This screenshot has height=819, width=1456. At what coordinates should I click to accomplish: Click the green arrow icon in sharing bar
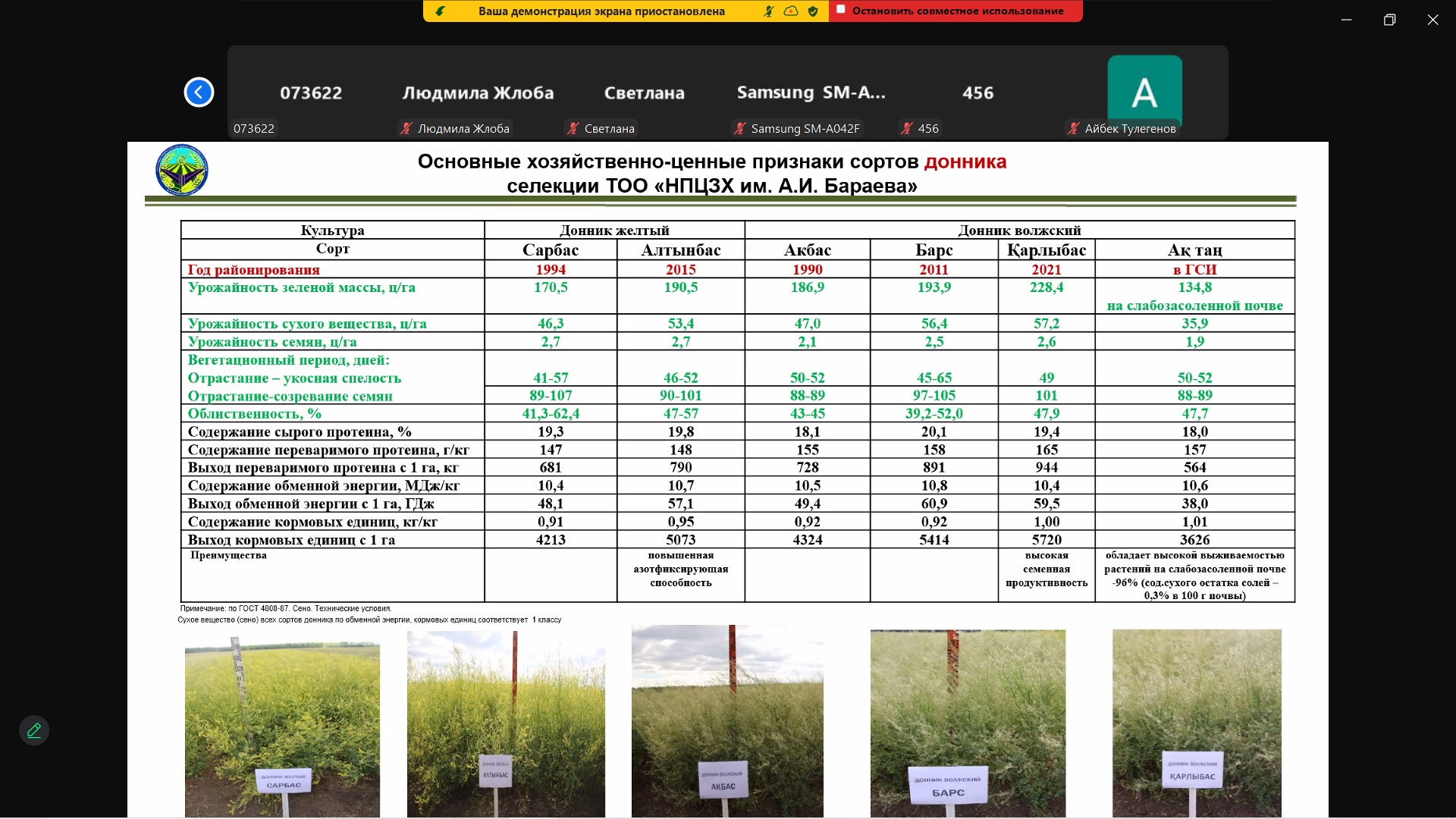[440, 11]
